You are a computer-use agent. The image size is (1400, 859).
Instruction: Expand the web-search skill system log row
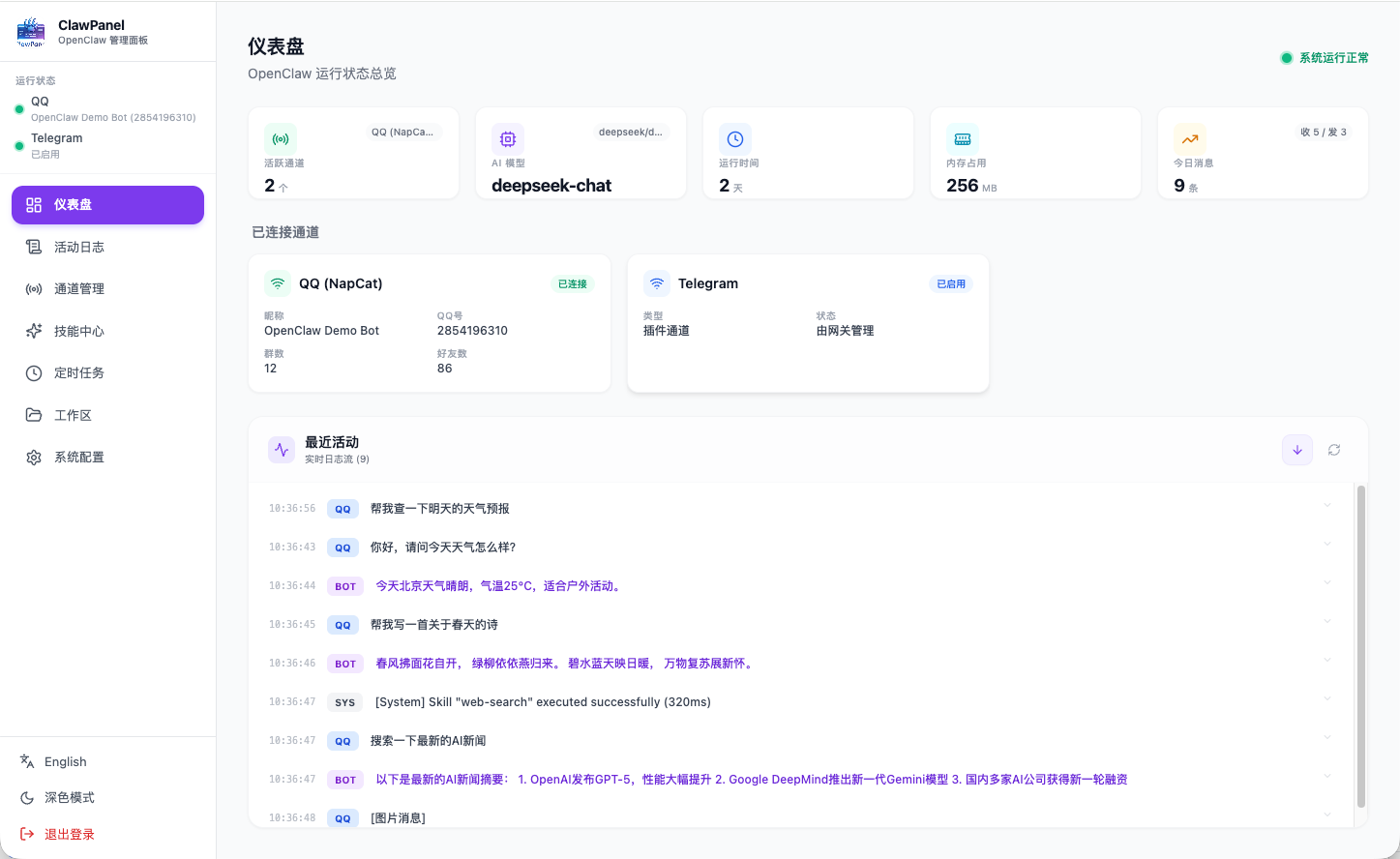[x=1326, y=699]
